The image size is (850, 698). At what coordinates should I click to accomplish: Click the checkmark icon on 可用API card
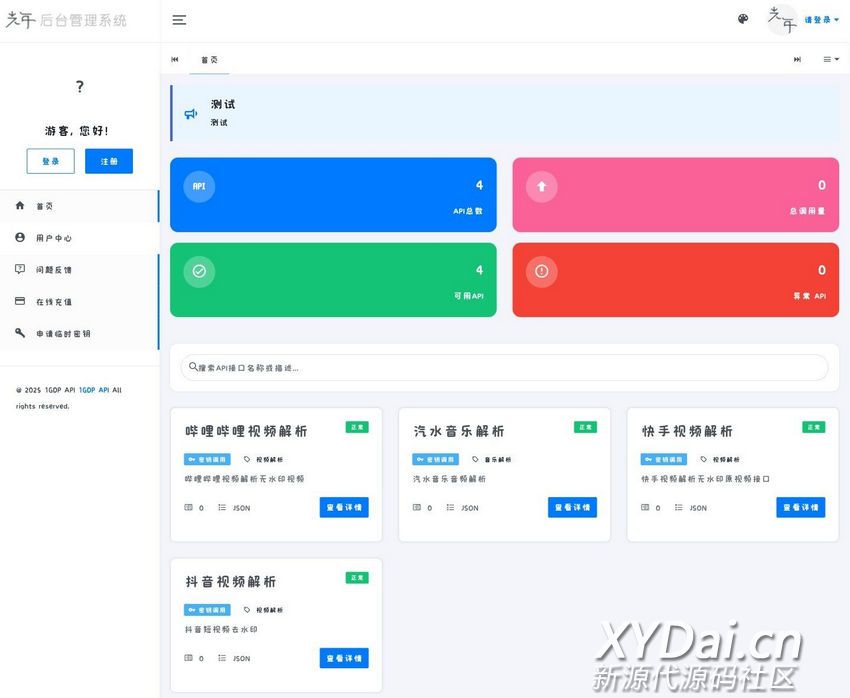pyautogui.click(x=199, y=271)
